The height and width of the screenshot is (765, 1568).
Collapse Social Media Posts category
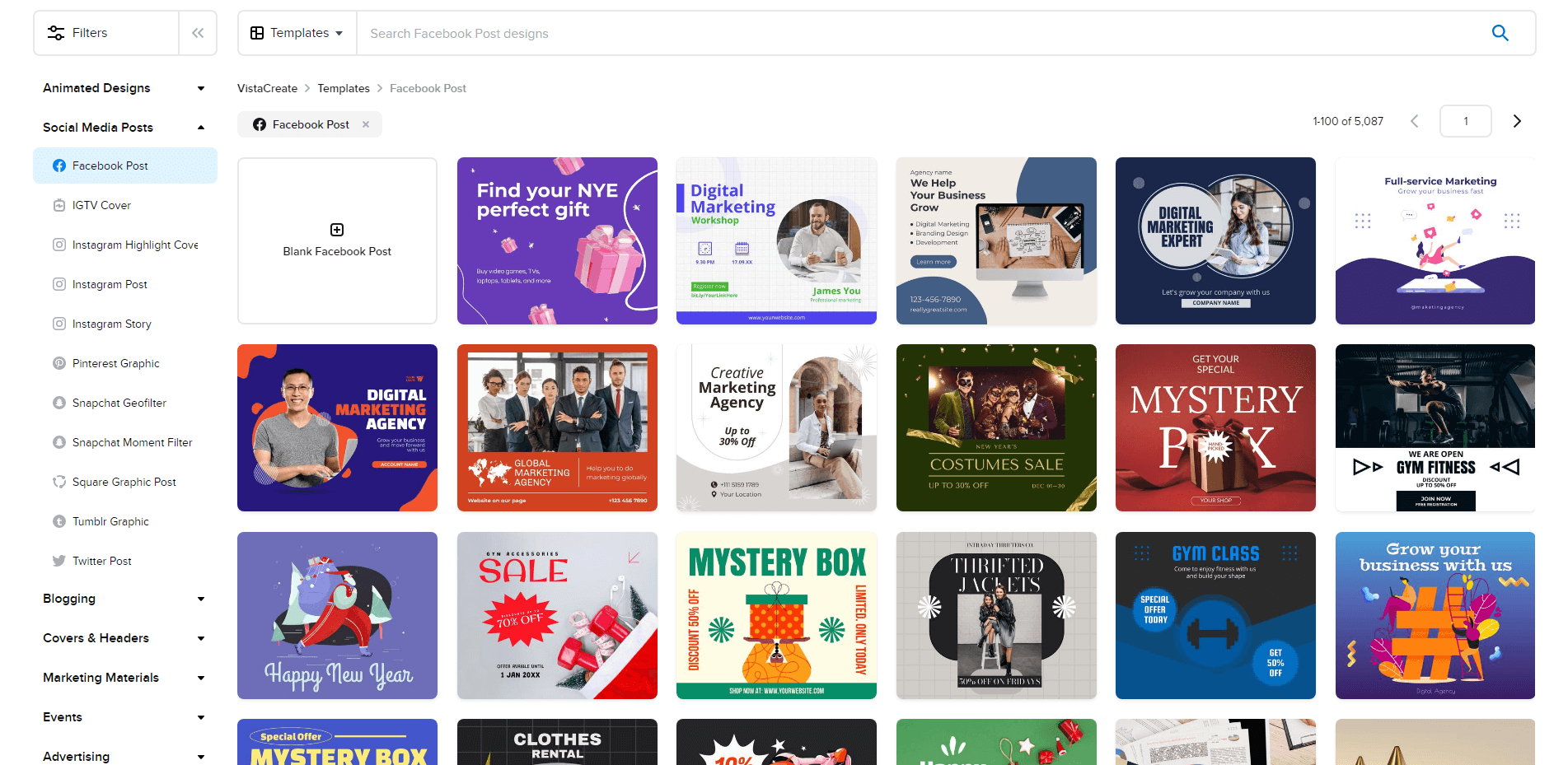tap(201, 128)
